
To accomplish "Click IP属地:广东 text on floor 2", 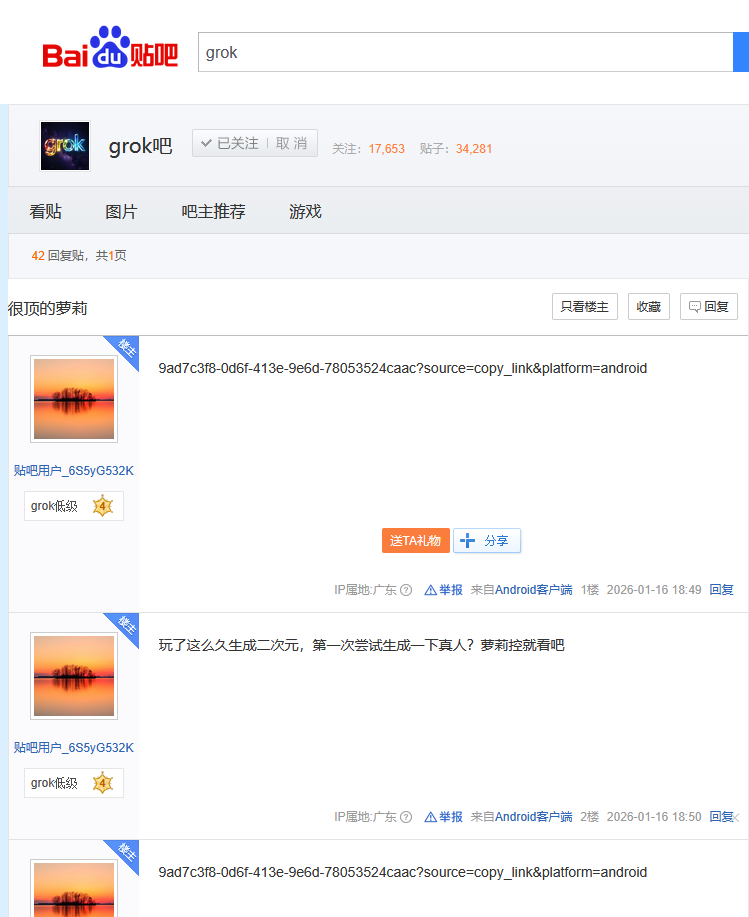I will click(365, 817).
